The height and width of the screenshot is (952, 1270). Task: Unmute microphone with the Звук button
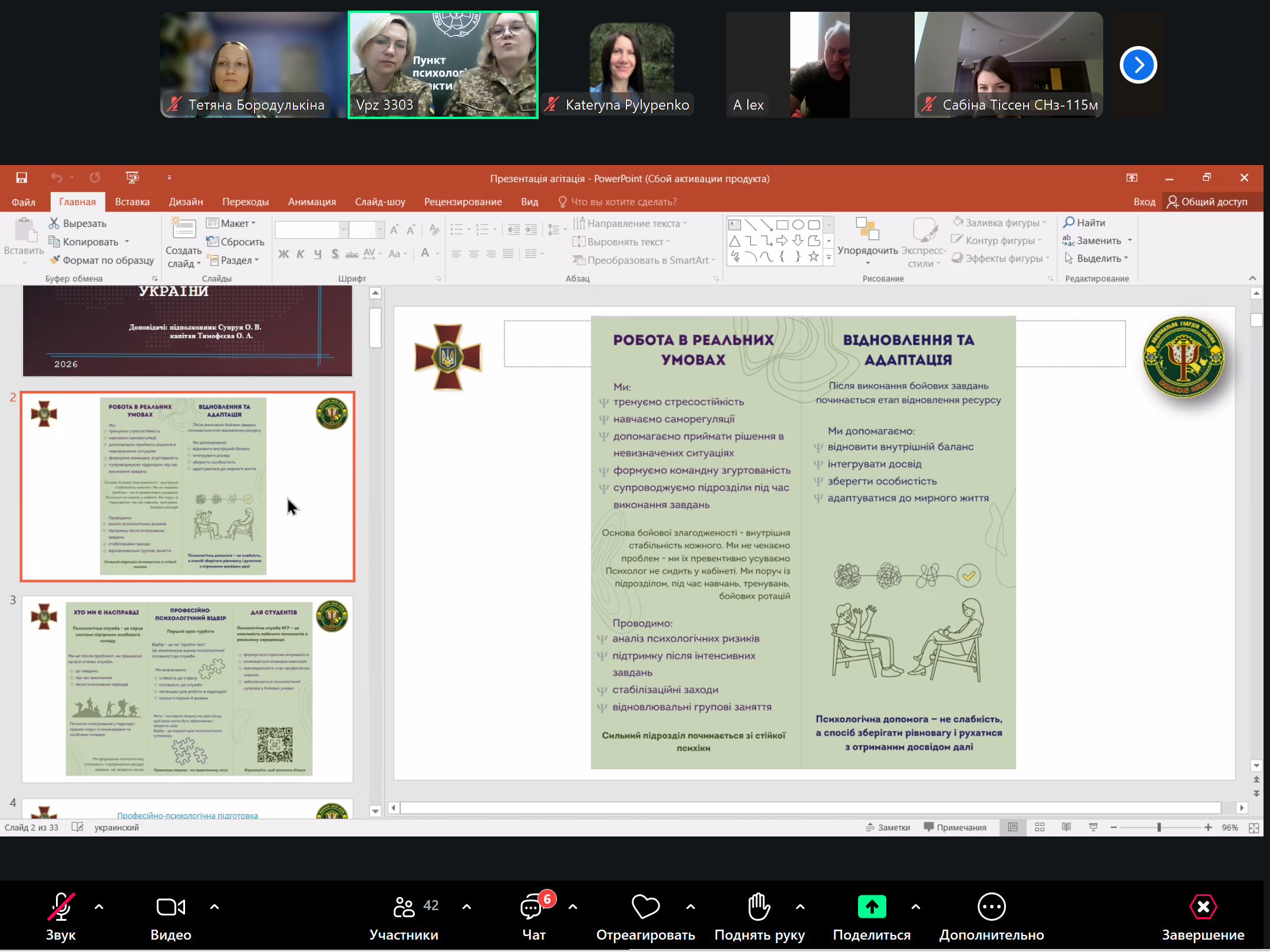tap(61, 908)
